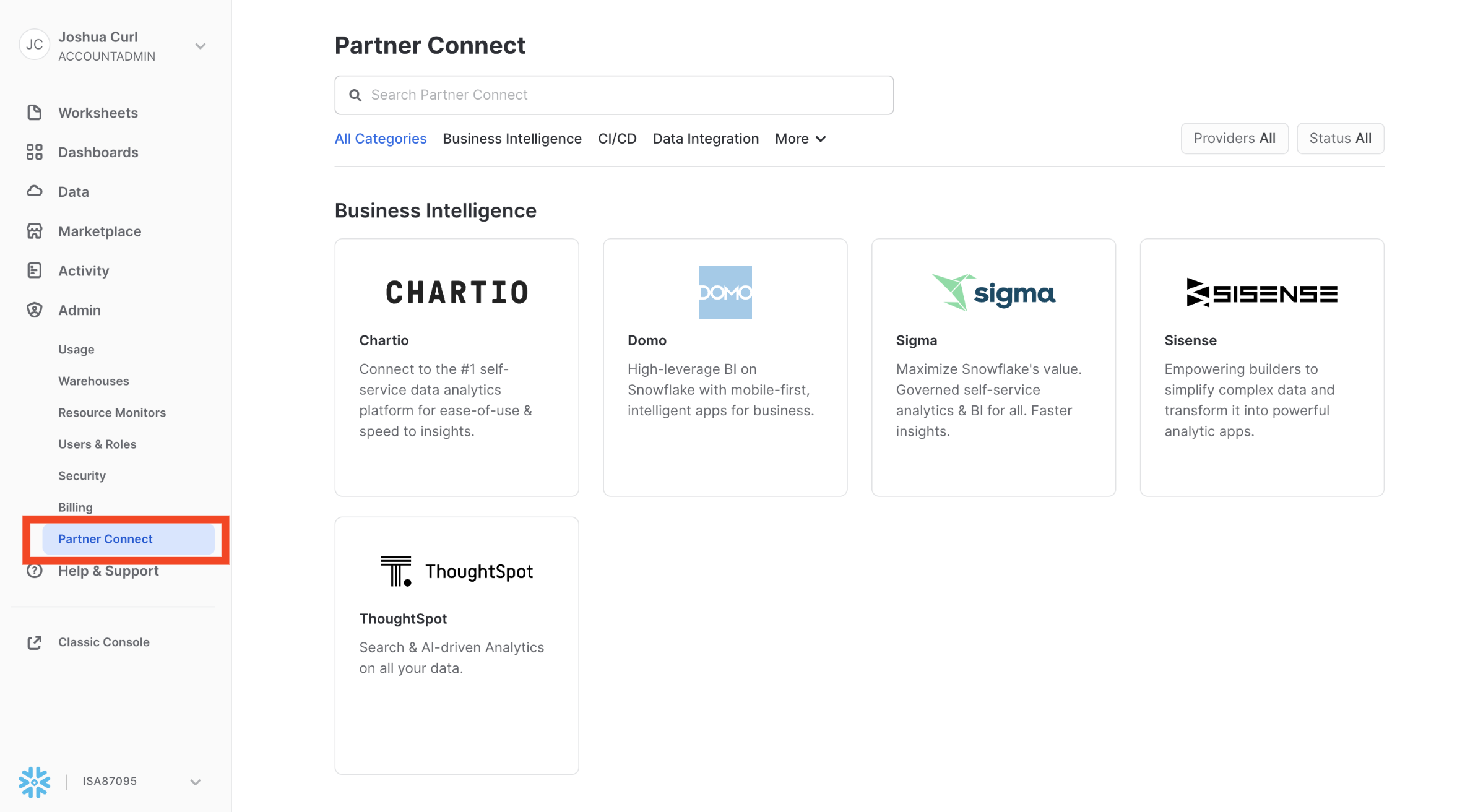Open the CI/CD category
Viewport: 1478px width, 812px height.
click(616, 138)
